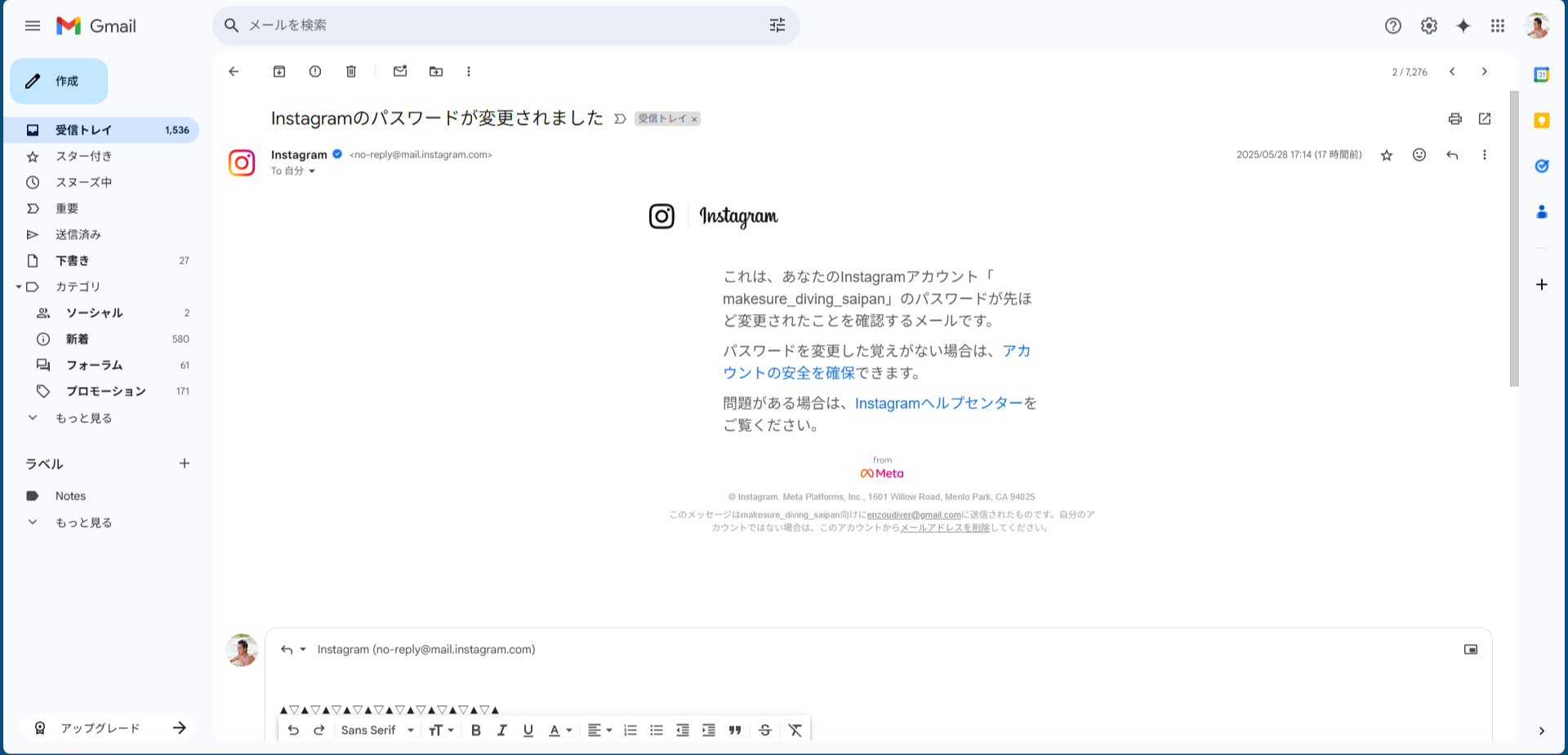Open Google Keep in the side panel
The height and width of the screenshot is (755, 1568).
(x=1542, y=121)
